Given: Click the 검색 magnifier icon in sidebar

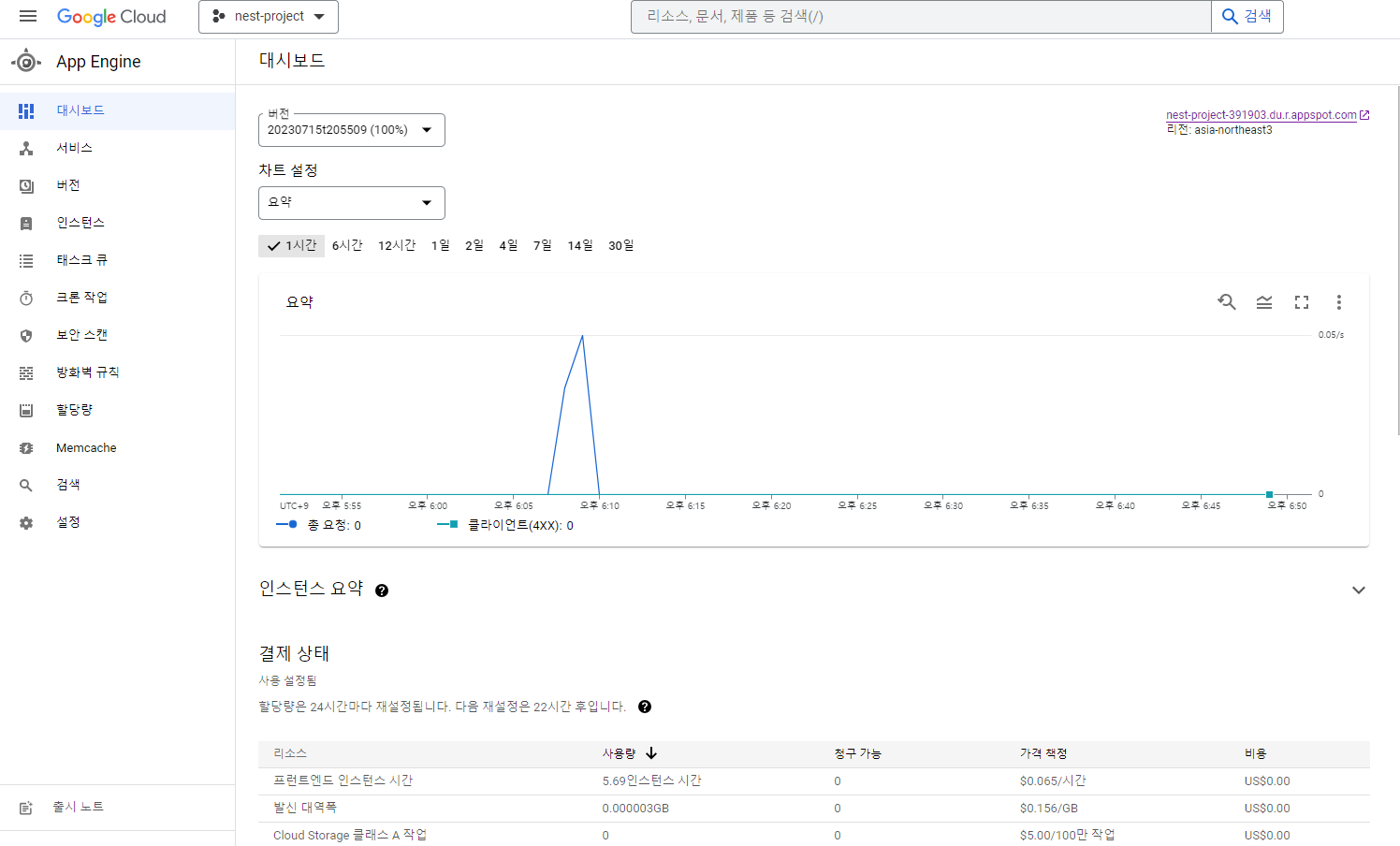Looking at the screenshot, I should [26, 485].
